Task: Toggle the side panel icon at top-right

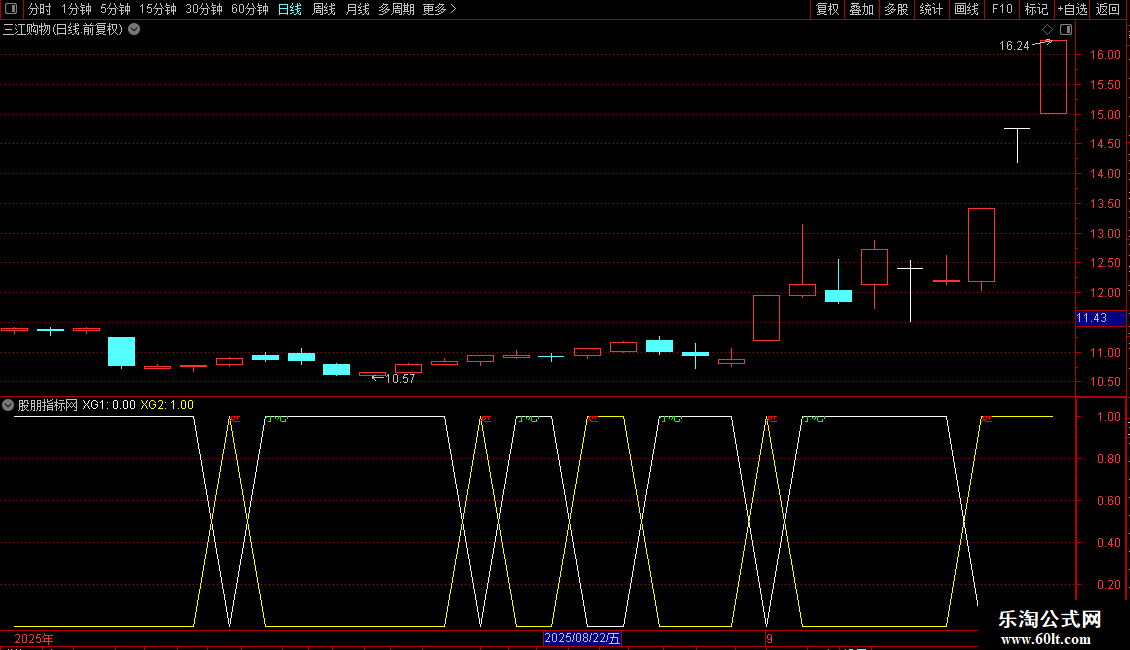Action: [1066, 30]
